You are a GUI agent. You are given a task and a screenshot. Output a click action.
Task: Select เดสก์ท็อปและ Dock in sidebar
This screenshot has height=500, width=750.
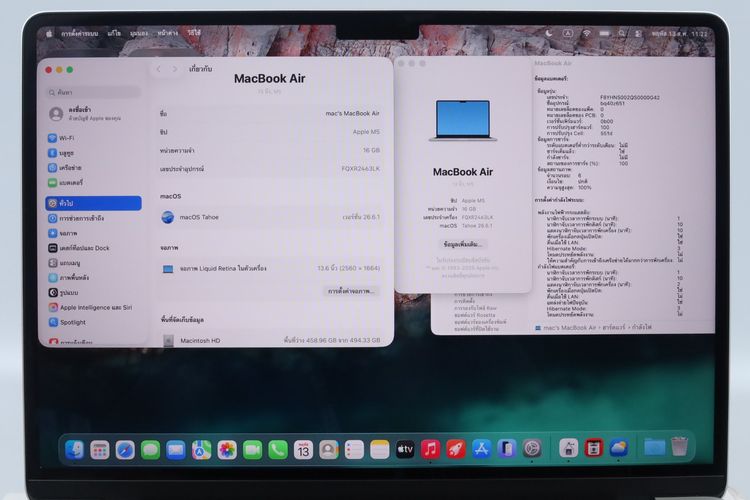click(x=93, y=248)
